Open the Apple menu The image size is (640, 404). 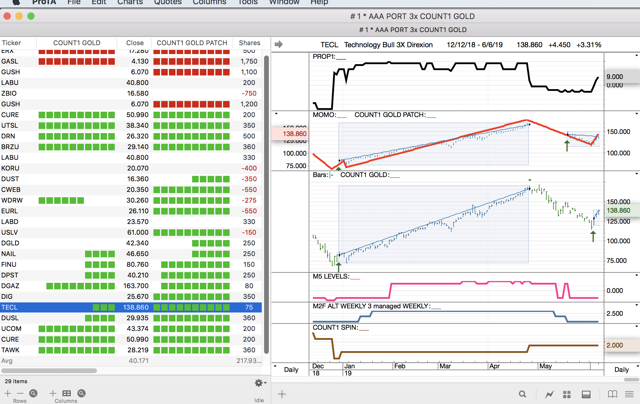point(16,2)
